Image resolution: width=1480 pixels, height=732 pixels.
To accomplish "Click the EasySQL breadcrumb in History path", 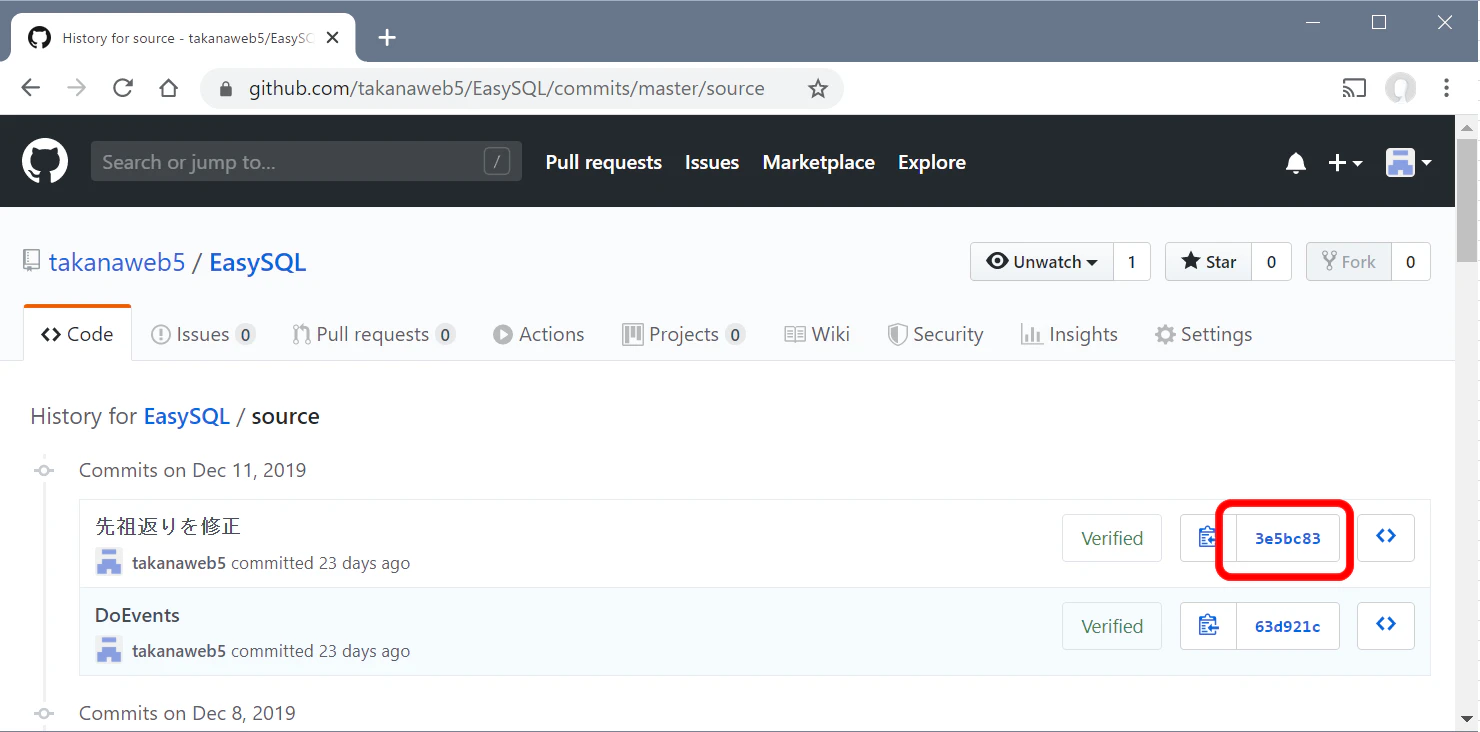I will point(187,416).
